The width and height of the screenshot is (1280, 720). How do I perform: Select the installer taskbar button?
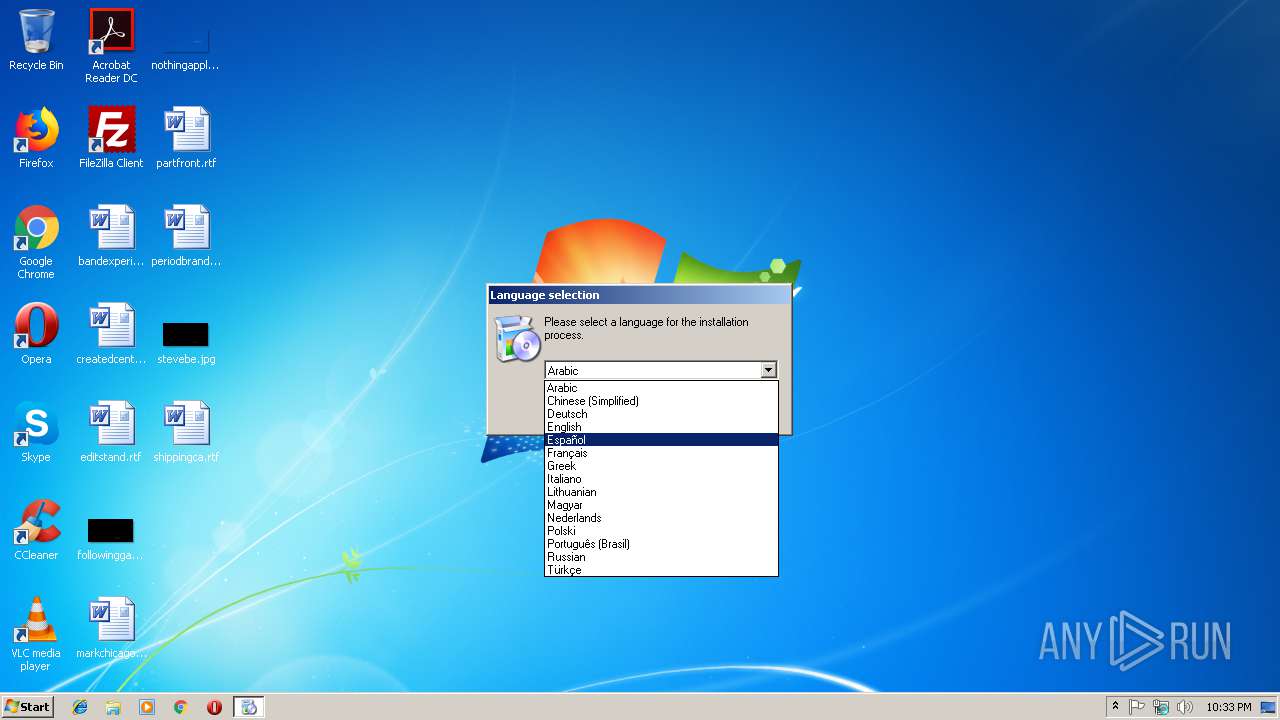[x=249, y=707]
